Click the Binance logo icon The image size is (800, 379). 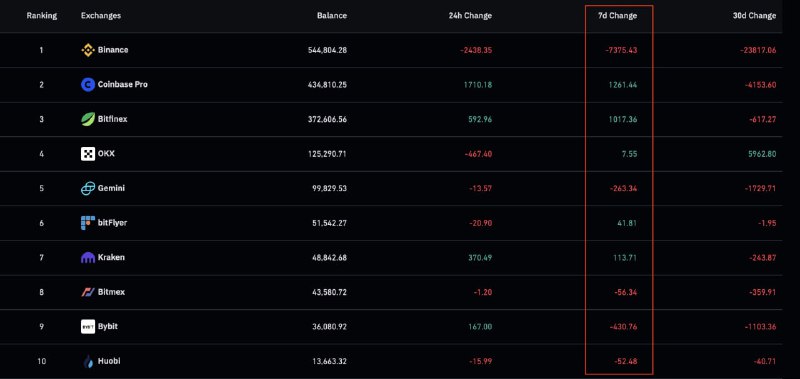[88, 50]
